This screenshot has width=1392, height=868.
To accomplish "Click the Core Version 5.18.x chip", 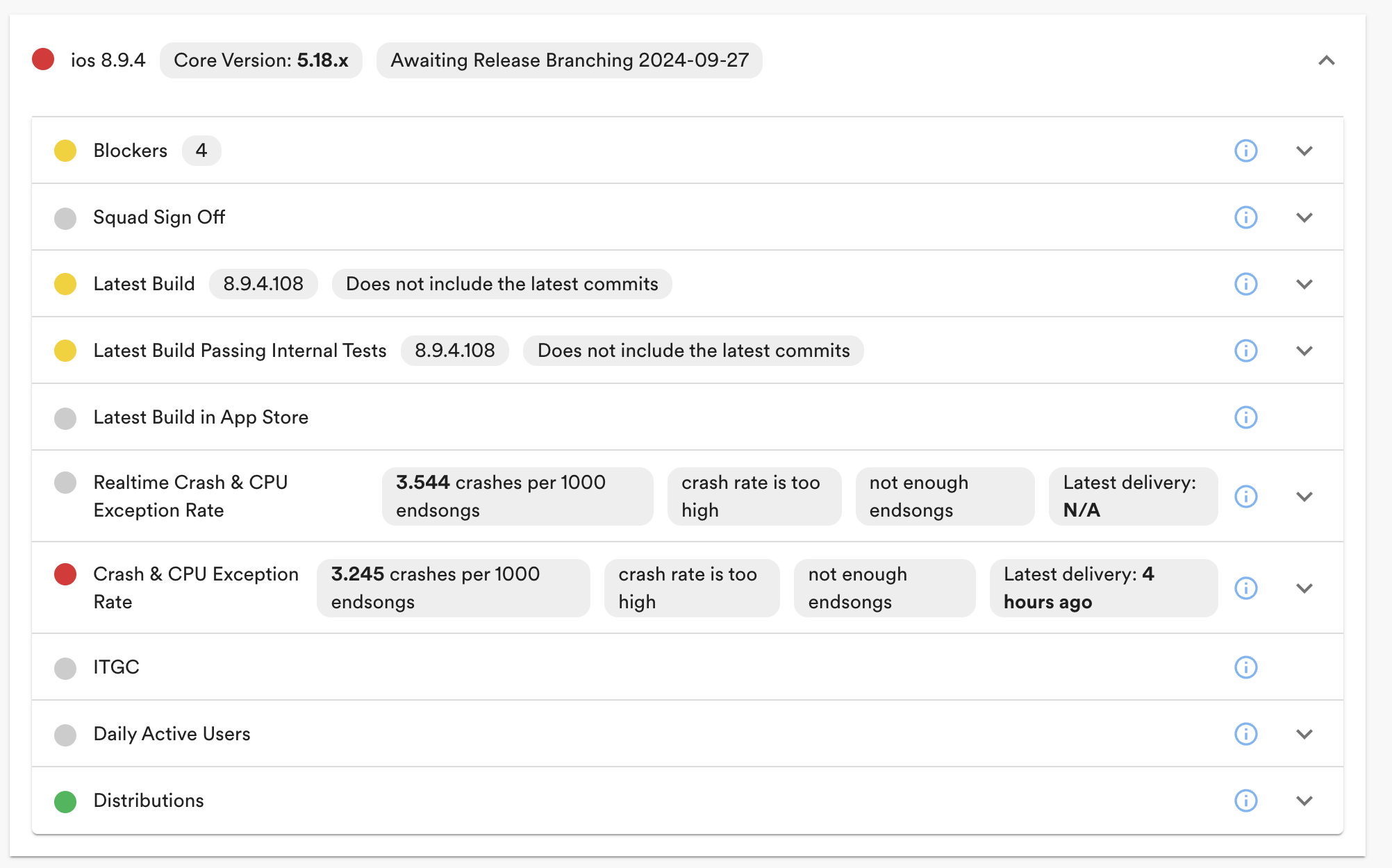I will [260, 60].
